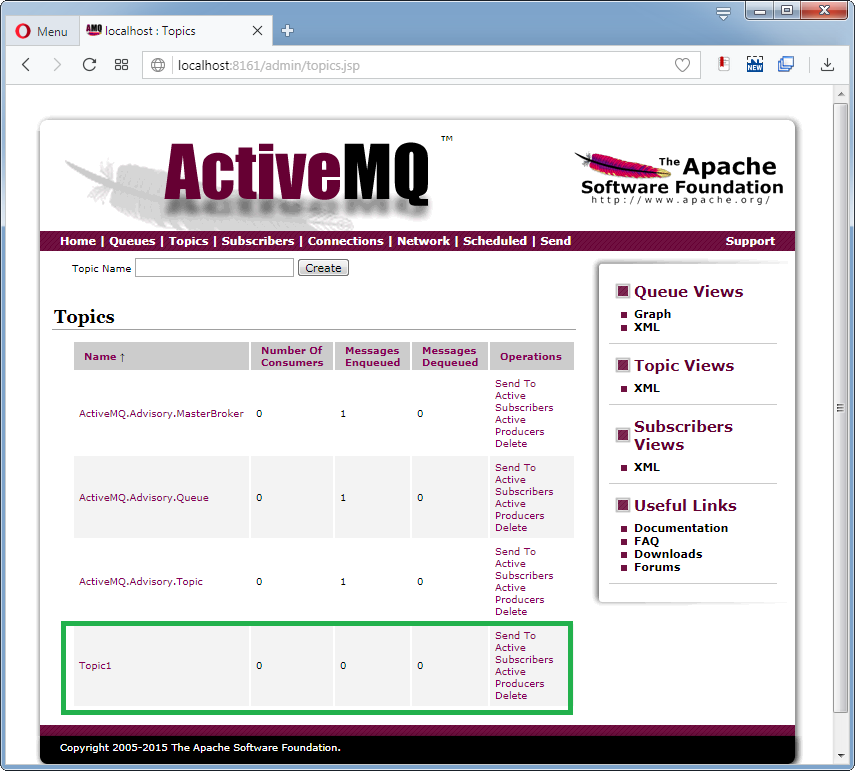855x771 pixels.
Task: View the Connections page
Action: coord(346,241)
